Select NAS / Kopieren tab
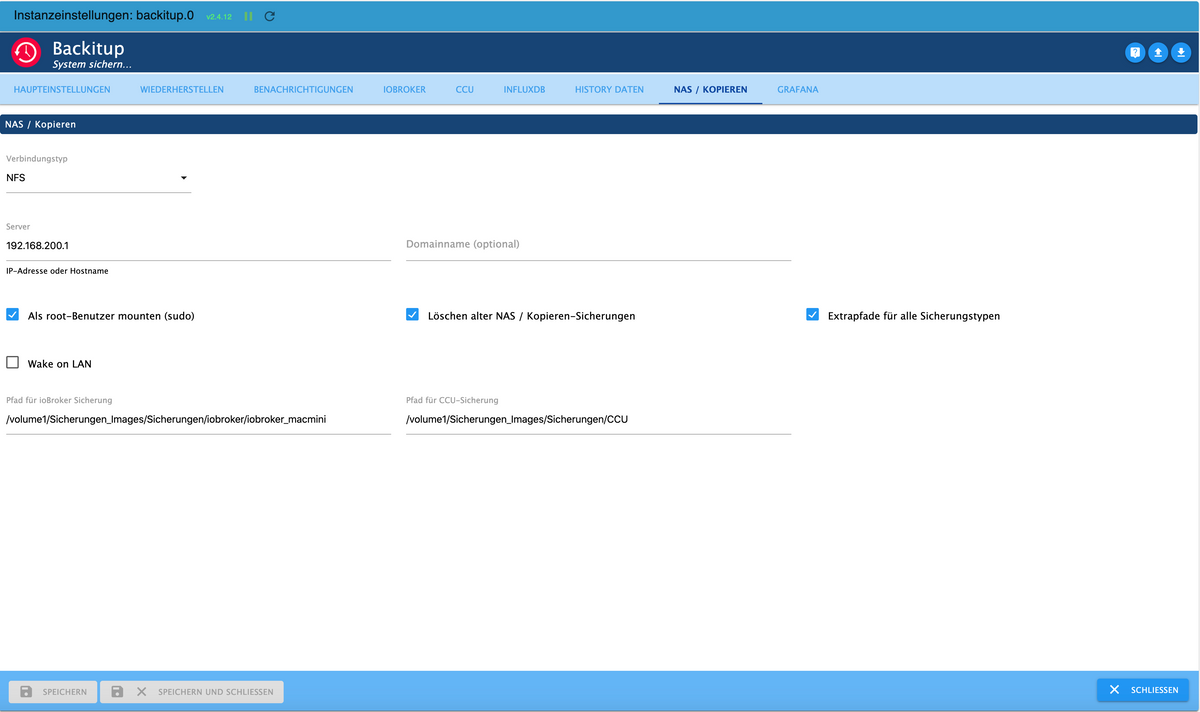 pyautogui.click(x=710, y=89)
